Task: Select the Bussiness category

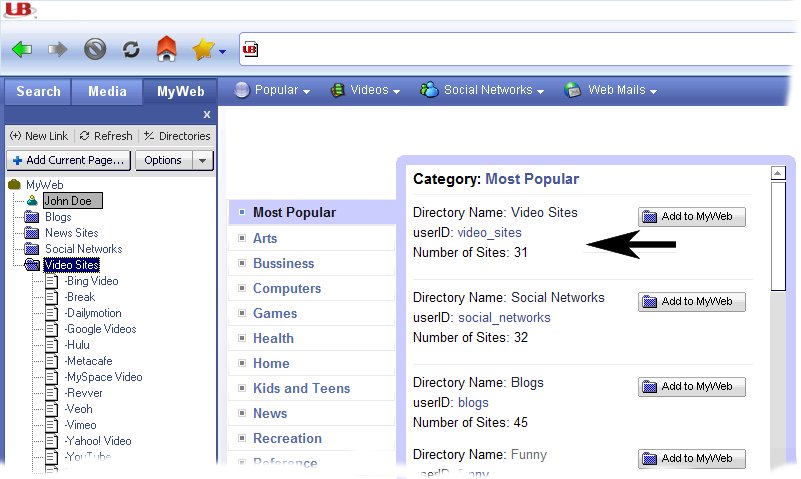Action: tap(312, 264)
